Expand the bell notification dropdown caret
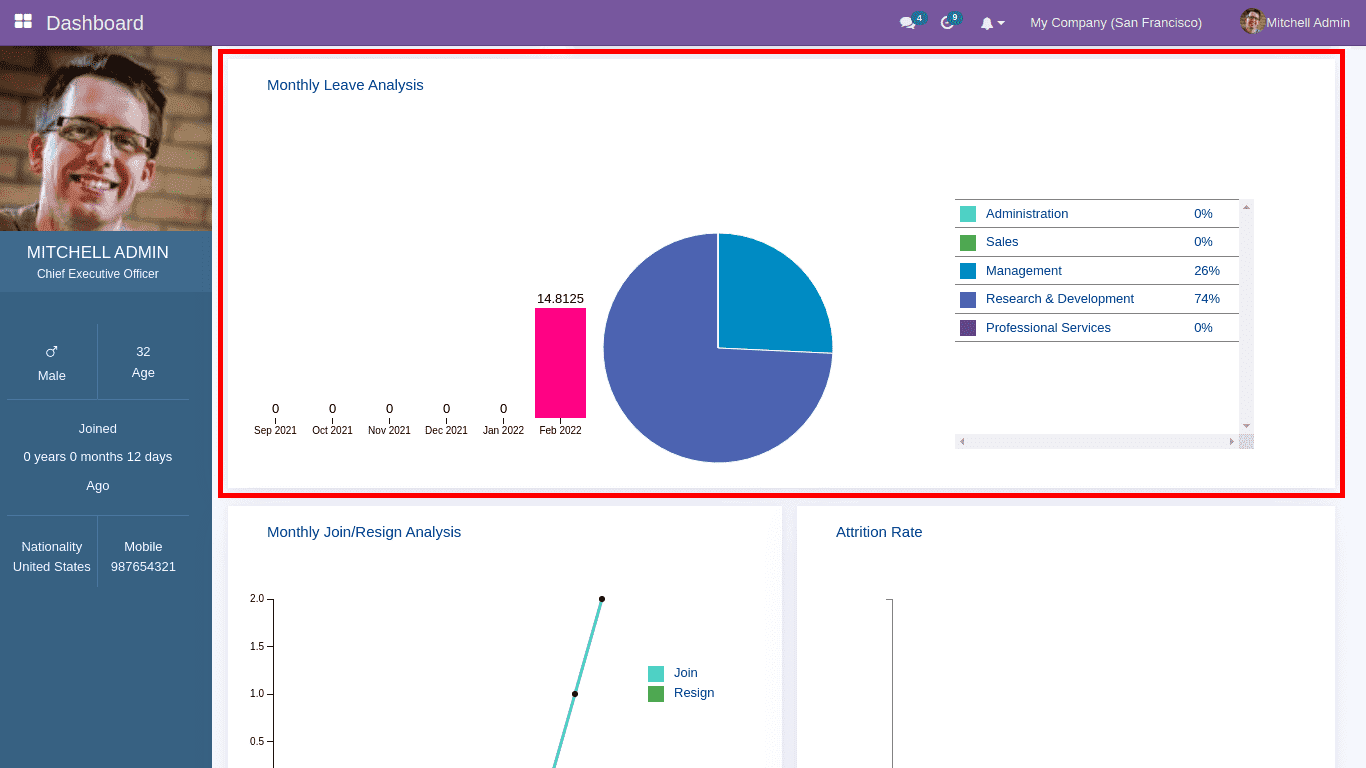Image resolution: width=1366 pixels, height=768 pixels. [1001, 23]
